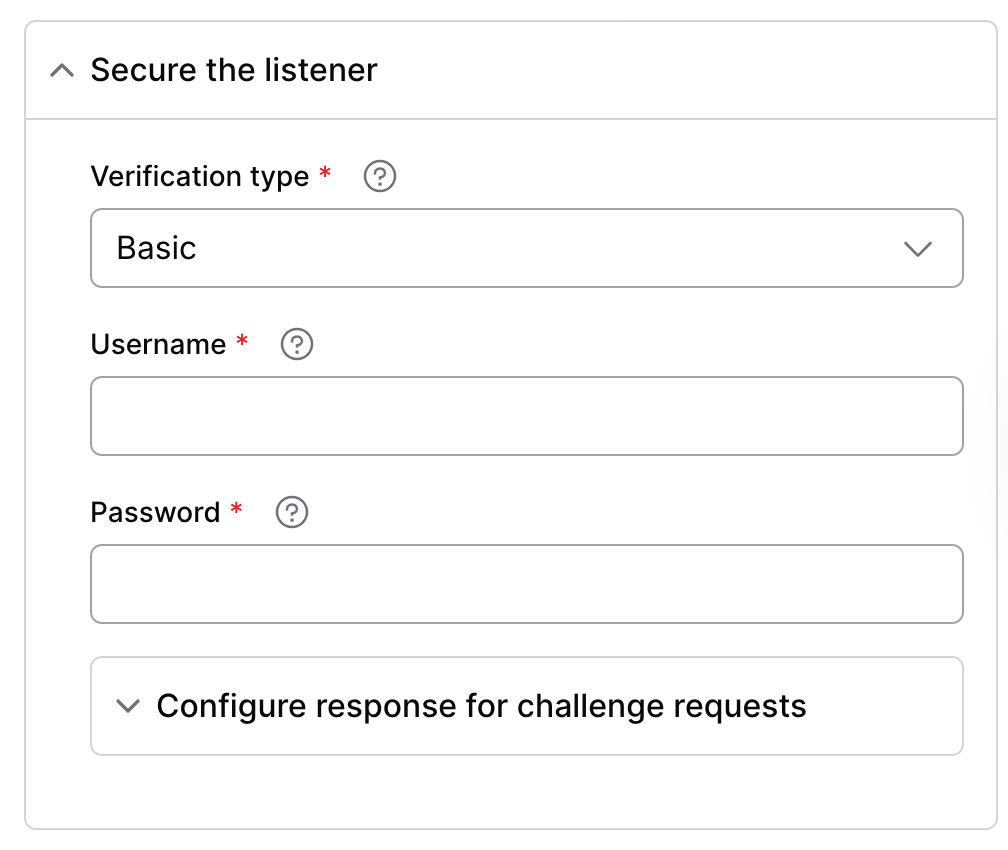The image size is (1008, 850).
Task: Open help for Verification type
Action: click(380, 176)
